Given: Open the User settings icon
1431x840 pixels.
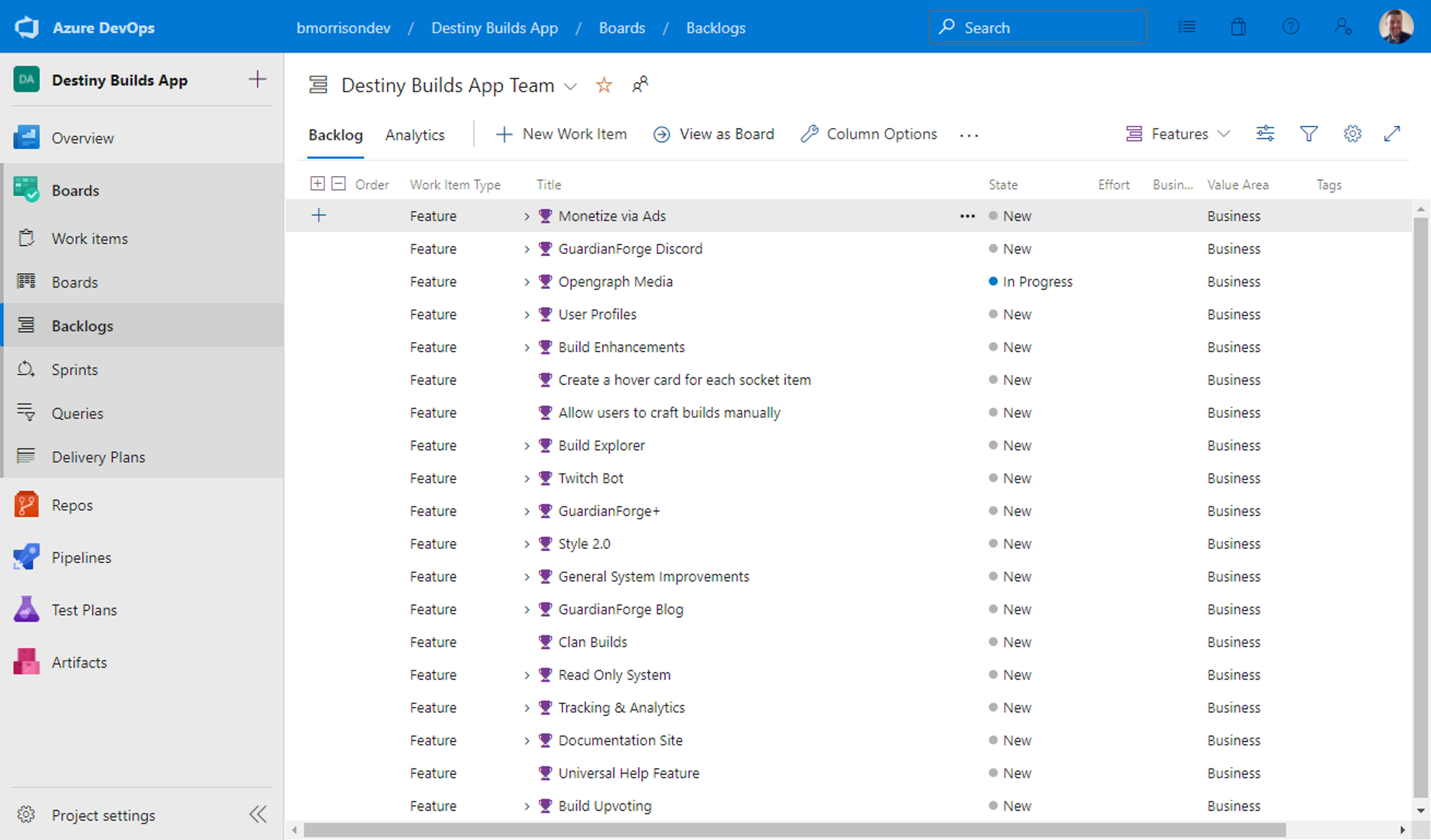Looking at the screenshot, I should tap(1343, 27).
